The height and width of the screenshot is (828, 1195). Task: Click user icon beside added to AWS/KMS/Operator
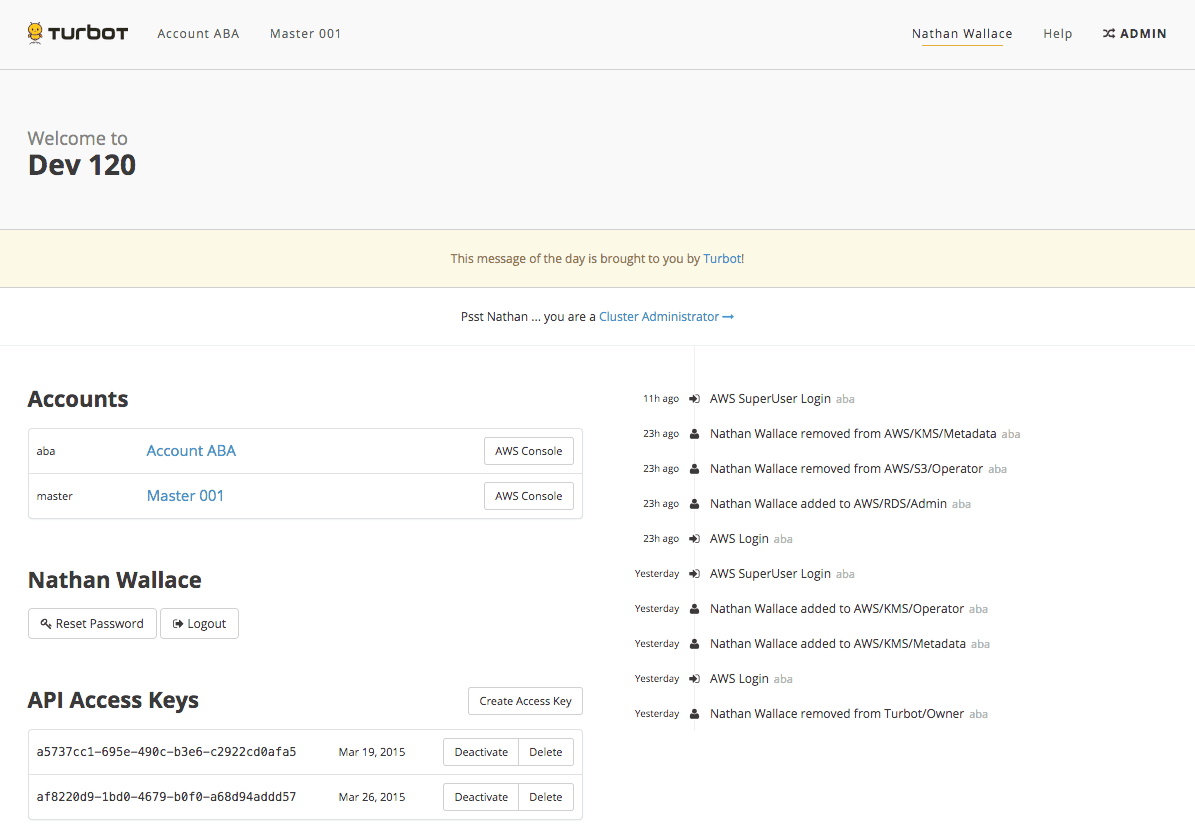(694, 609)
